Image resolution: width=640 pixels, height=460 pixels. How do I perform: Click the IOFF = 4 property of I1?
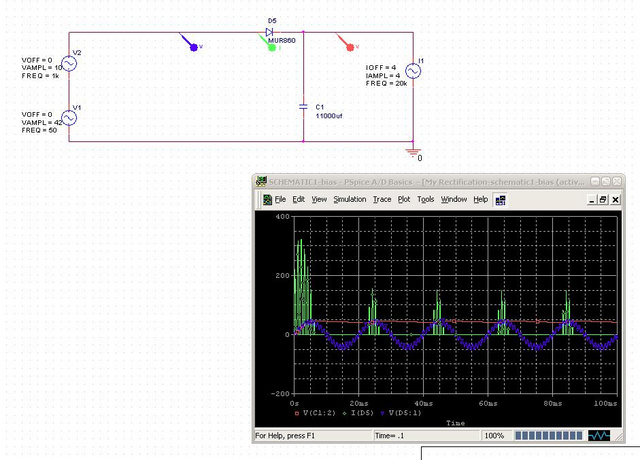click(381, 68)
